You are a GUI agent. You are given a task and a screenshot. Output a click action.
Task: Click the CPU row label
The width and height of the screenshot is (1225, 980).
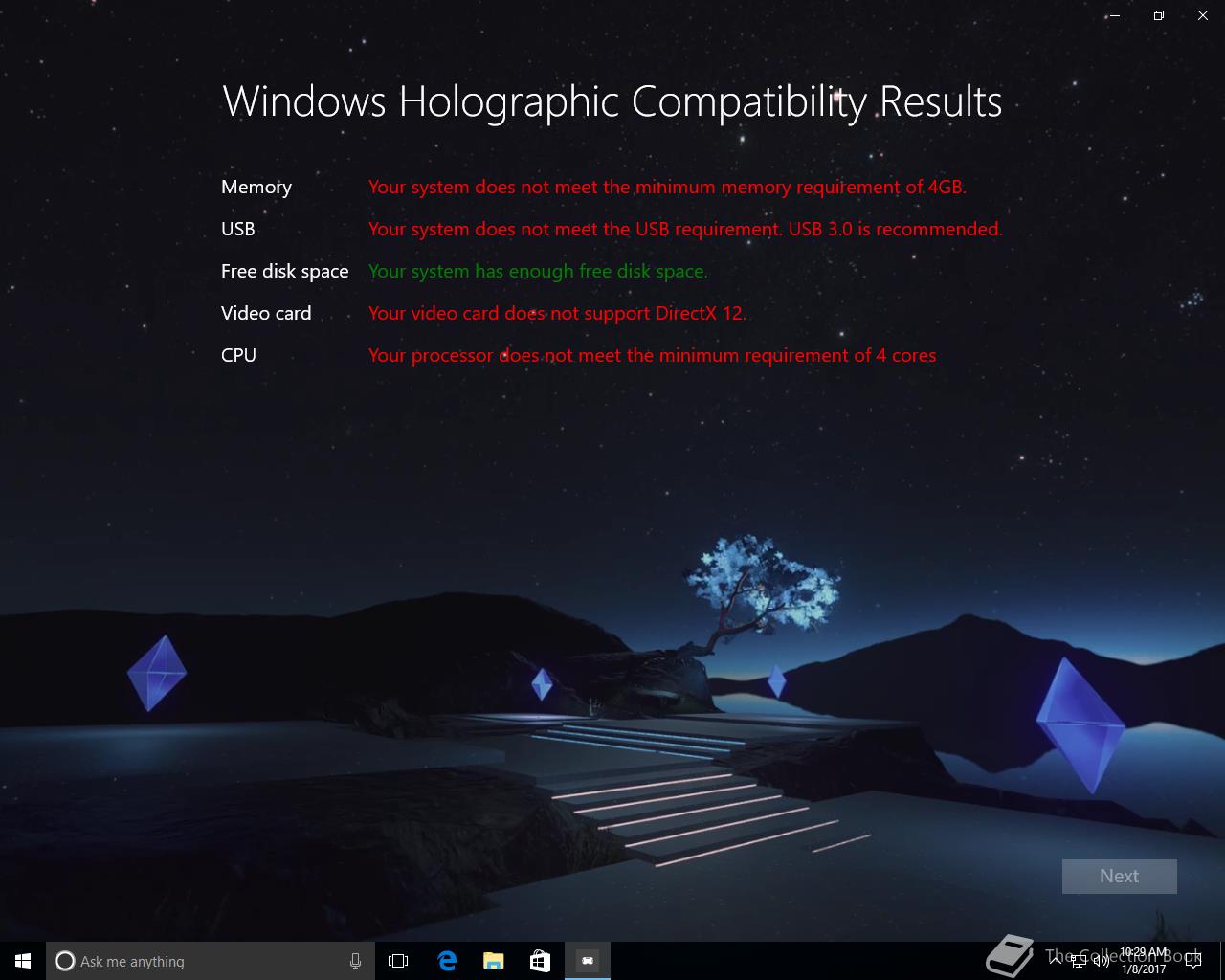(238, 355)
